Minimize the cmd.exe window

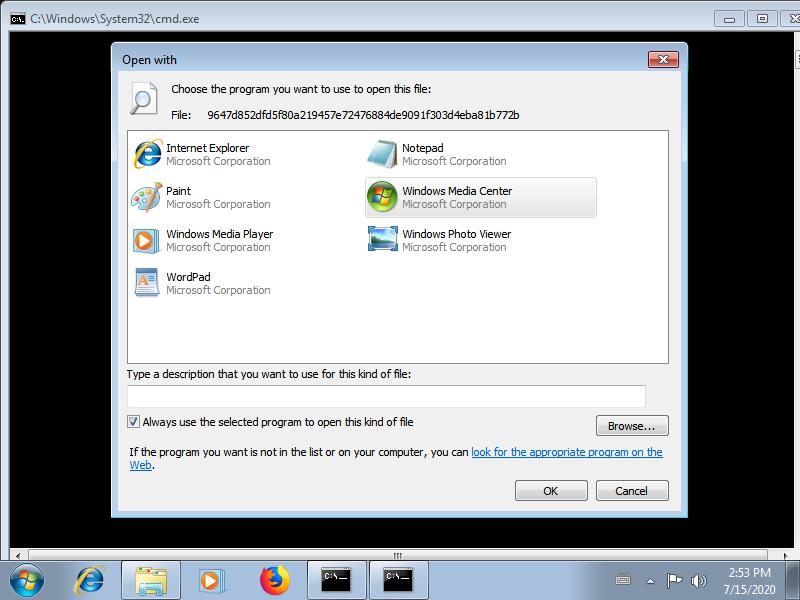tap(730, 19)
